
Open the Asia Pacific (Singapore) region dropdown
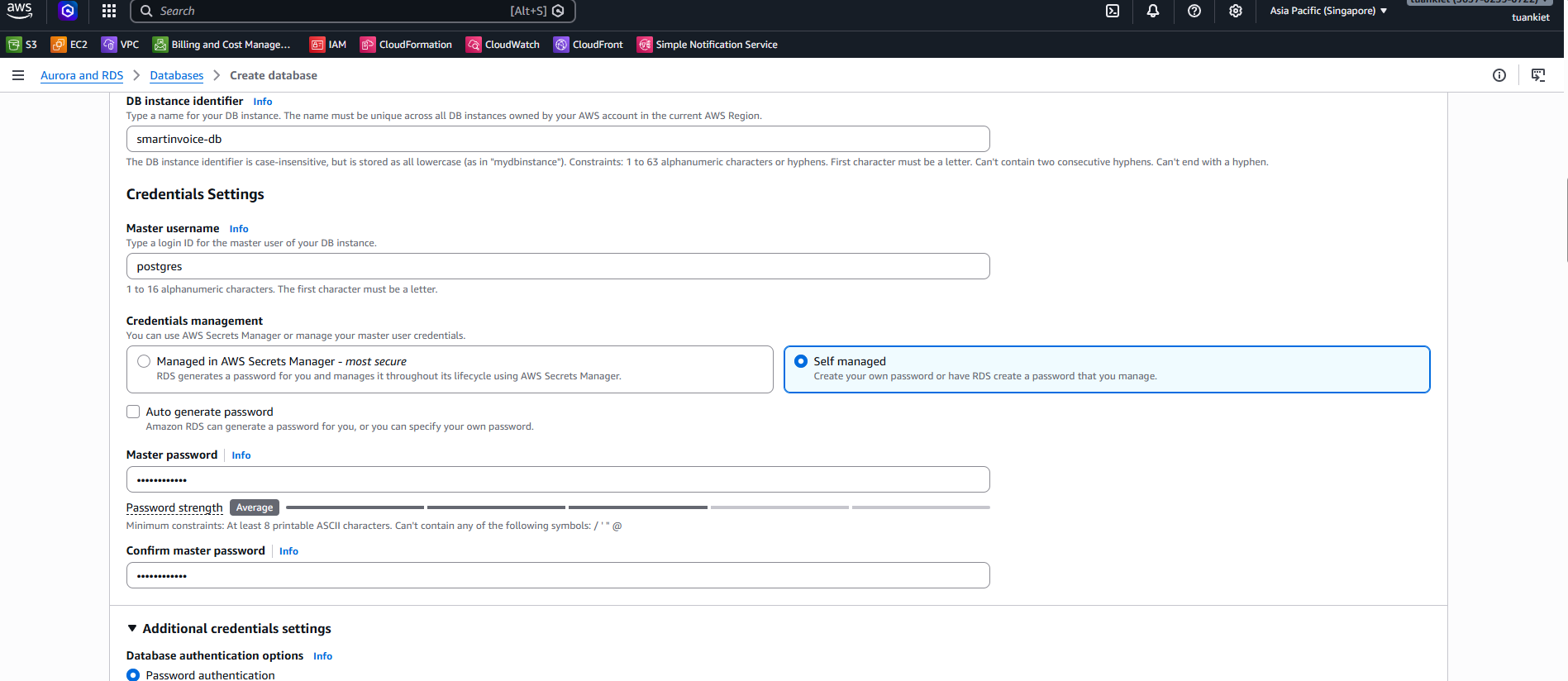point(1328,11)
